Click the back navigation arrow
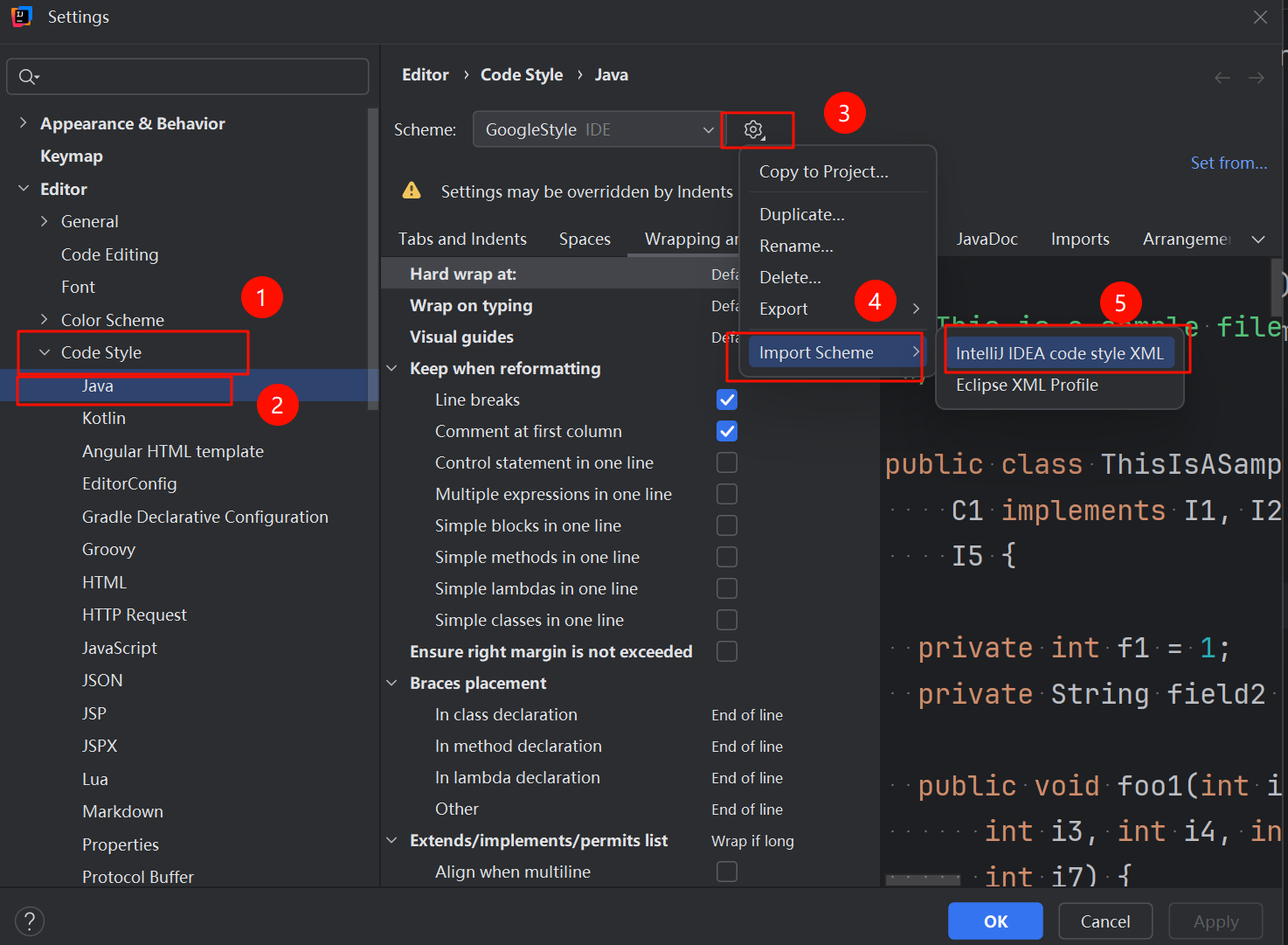Viewport: 1288px width, 945px height. [x=1222, y=78]
